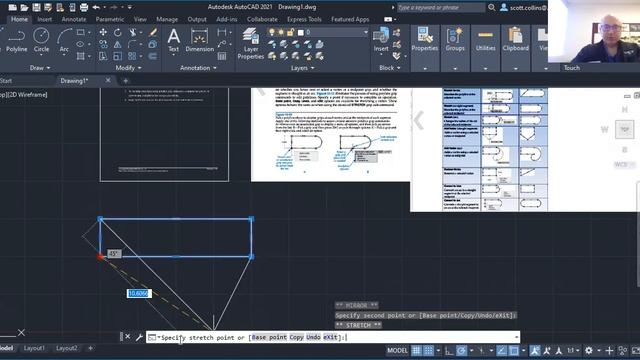Choose the Rectangle tool in Draw panel

coord(80,32)
